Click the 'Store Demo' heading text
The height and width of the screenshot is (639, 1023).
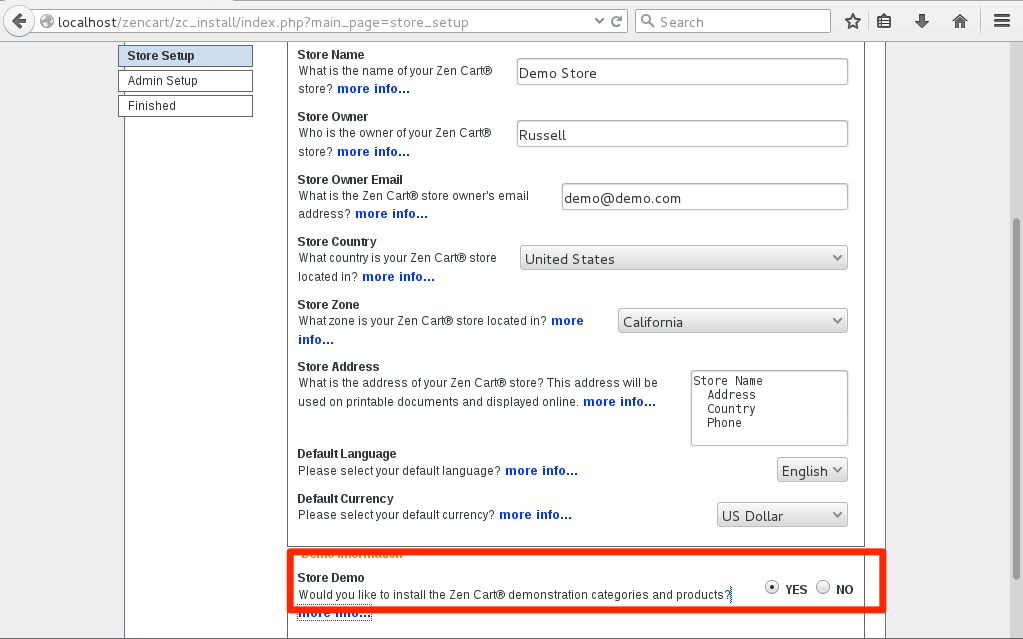click(331, 578)
